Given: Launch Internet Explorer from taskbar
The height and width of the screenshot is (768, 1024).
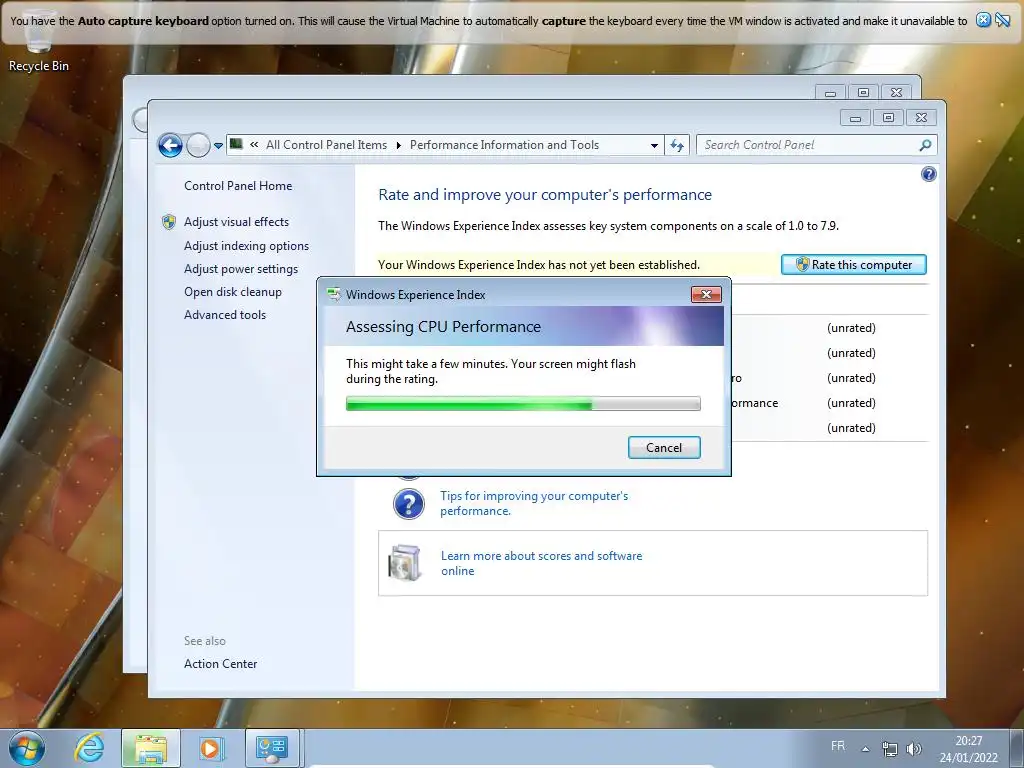Looking at the screenshot, I should click(89, 748).
